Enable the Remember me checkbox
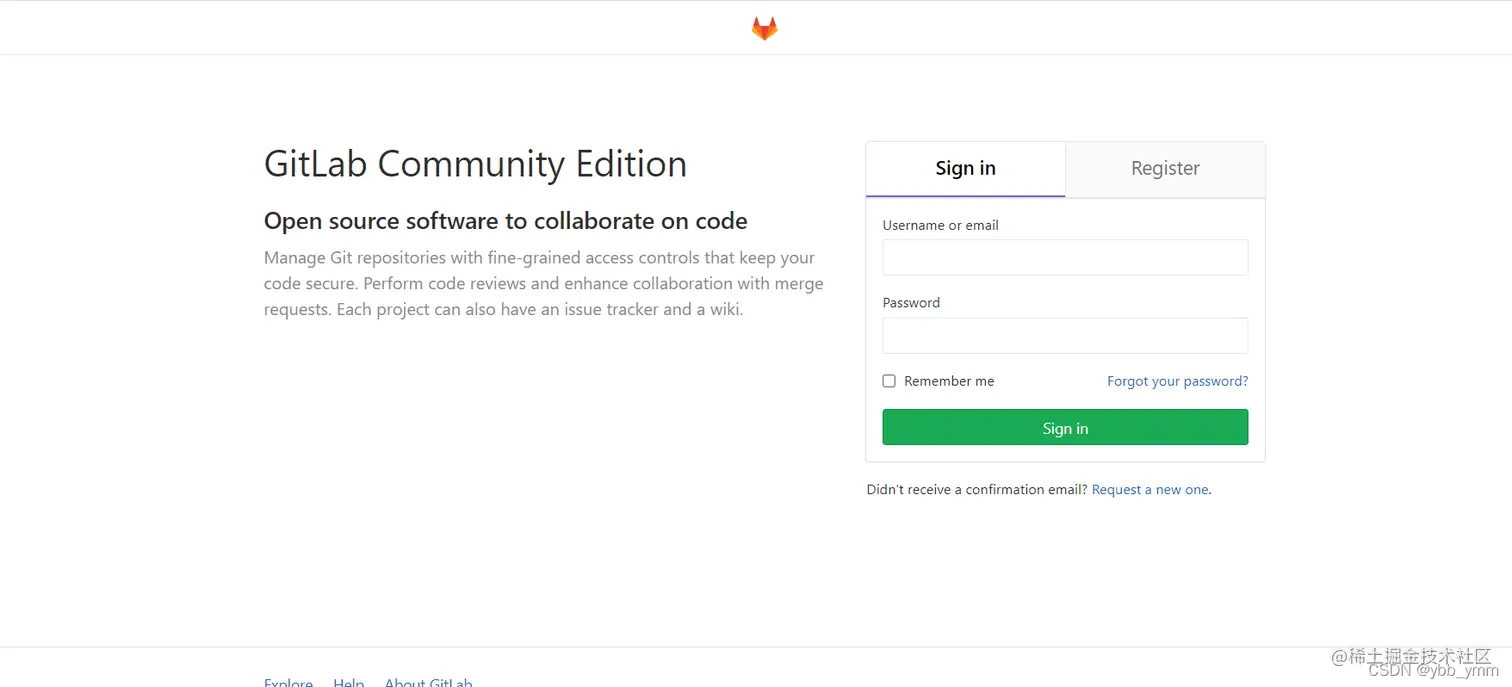The width and height of the screenshot is (1512, 687). pos(889,381)
